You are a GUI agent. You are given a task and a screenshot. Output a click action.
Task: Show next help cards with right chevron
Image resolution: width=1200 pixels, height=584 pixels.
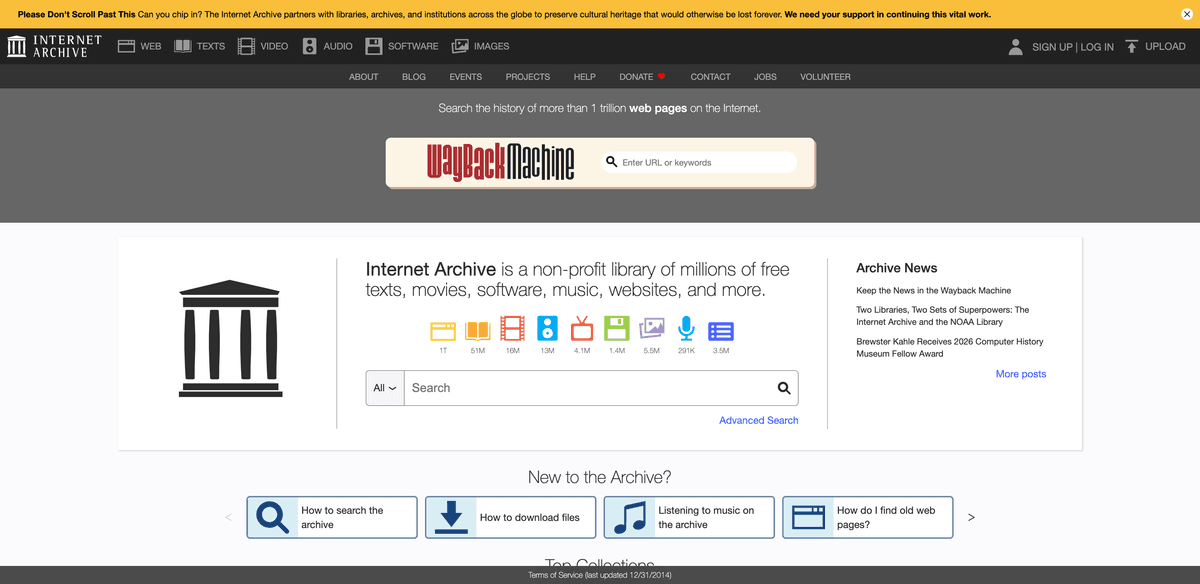[x=971, y=517]
